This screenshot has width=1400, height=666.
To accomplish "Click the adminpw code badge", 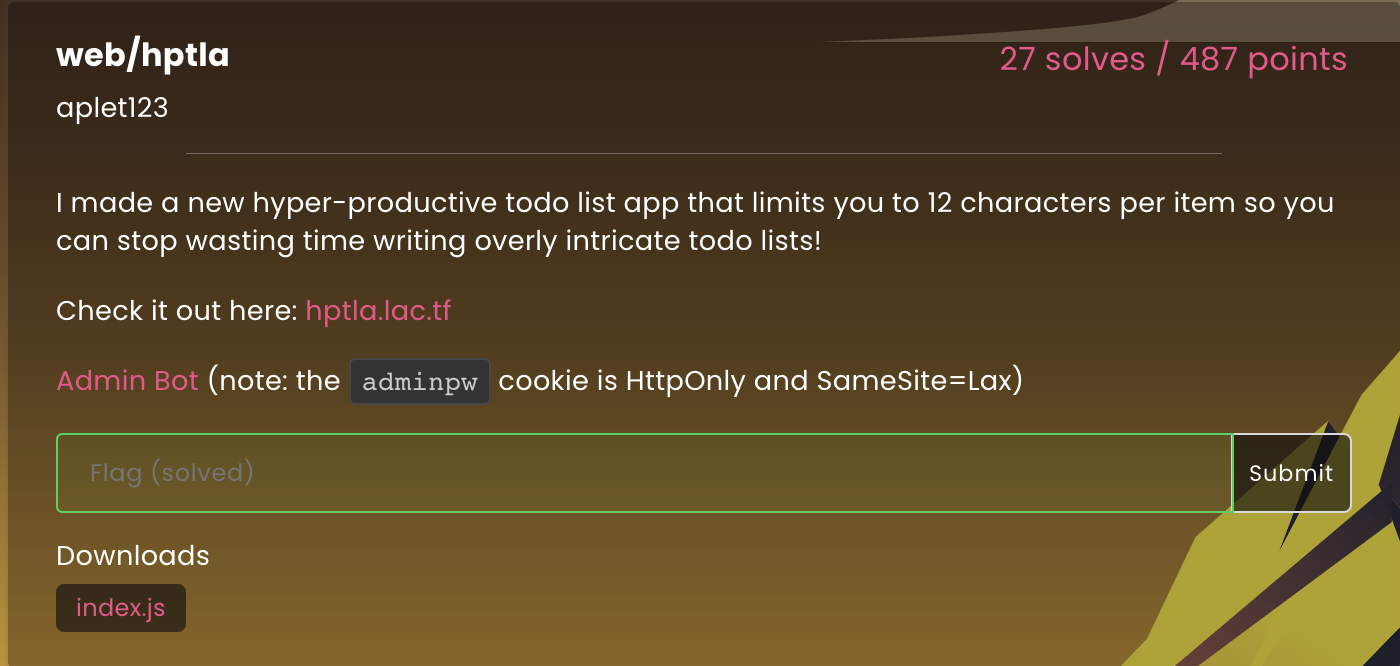I will click(x=420, y=382).
